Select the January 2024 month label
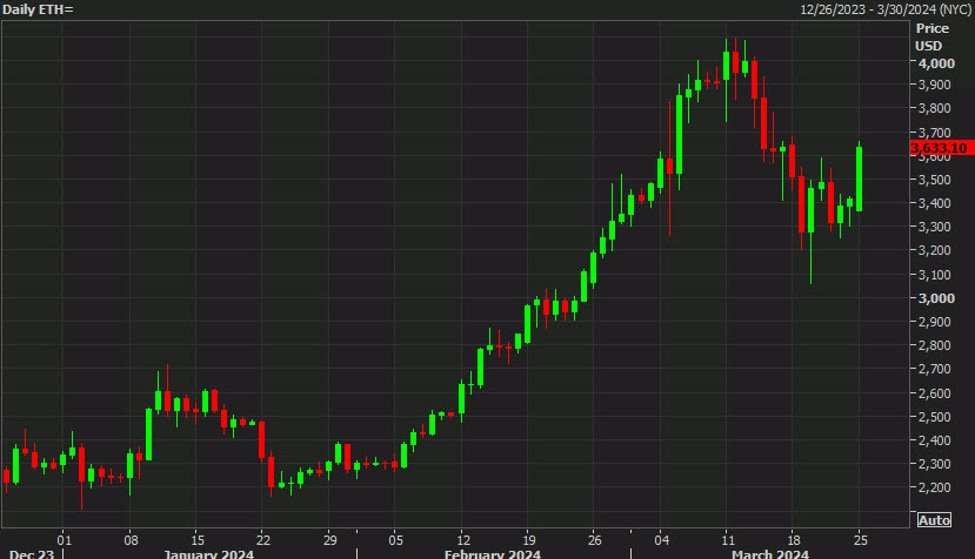975x559 pixels. point(209,553)
